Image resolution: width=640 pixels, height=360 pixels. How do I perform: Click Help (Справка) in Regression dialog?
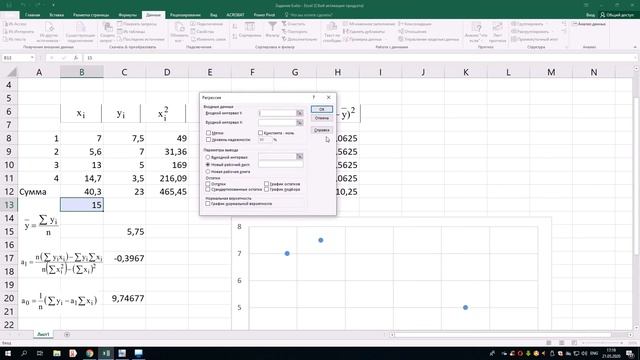click(x=322, y=130)
